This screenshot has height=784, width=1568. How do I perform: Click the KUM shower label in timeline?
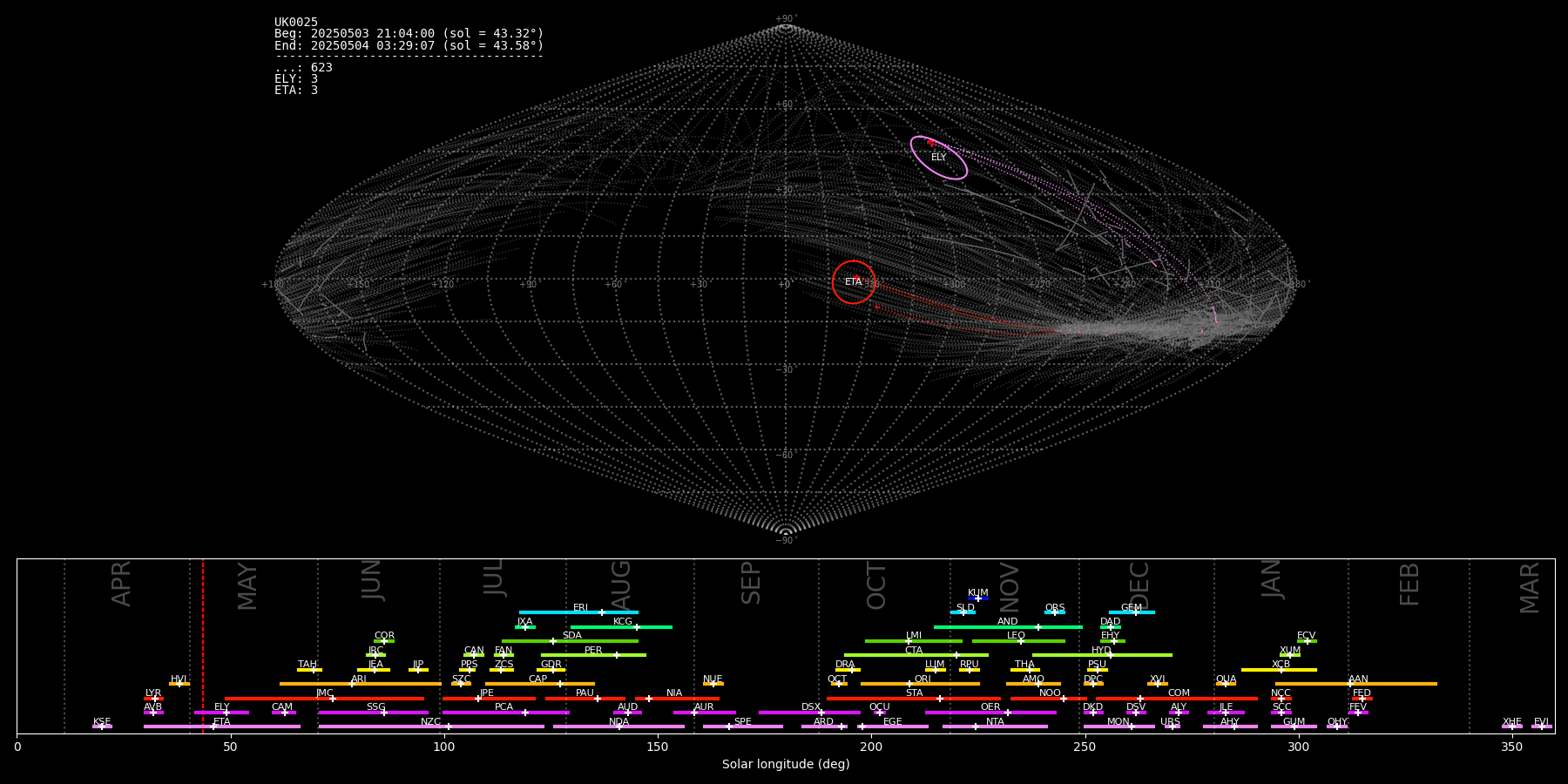click(x=978, y=593)
